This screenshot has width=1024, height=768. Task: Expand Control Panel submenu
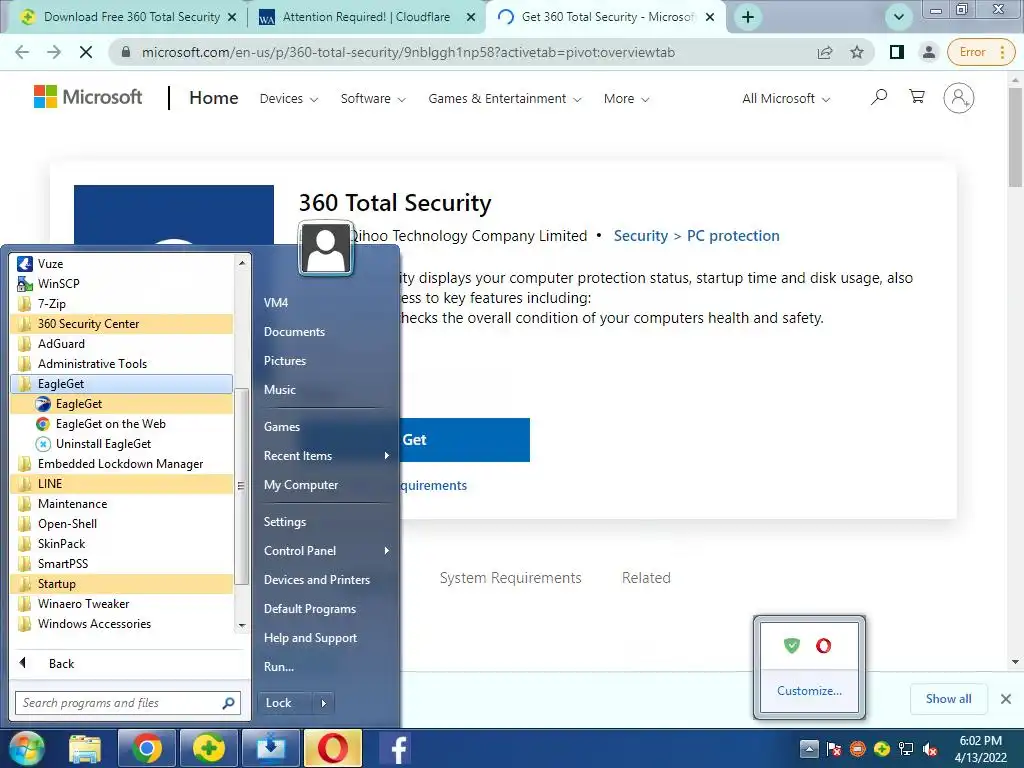pyautogui.click(x=327, y=551)
